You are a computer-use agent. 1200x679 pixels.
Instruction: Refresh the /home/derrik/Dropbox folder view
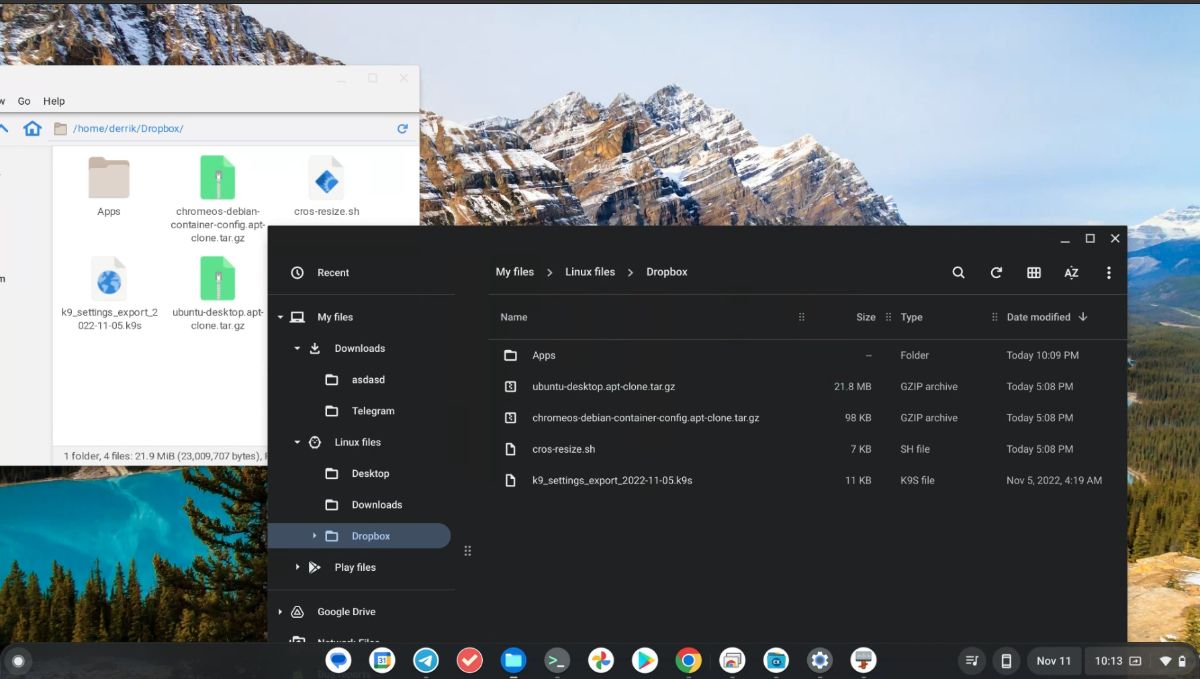click(402, 128)
